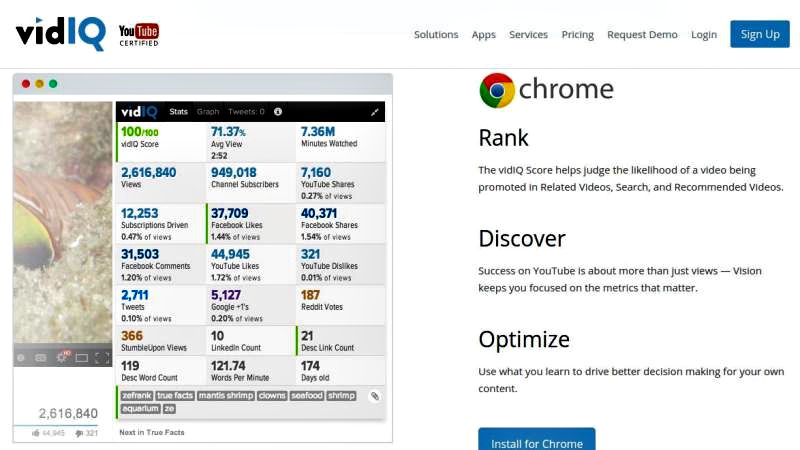Click the Login link

[704, 35]
